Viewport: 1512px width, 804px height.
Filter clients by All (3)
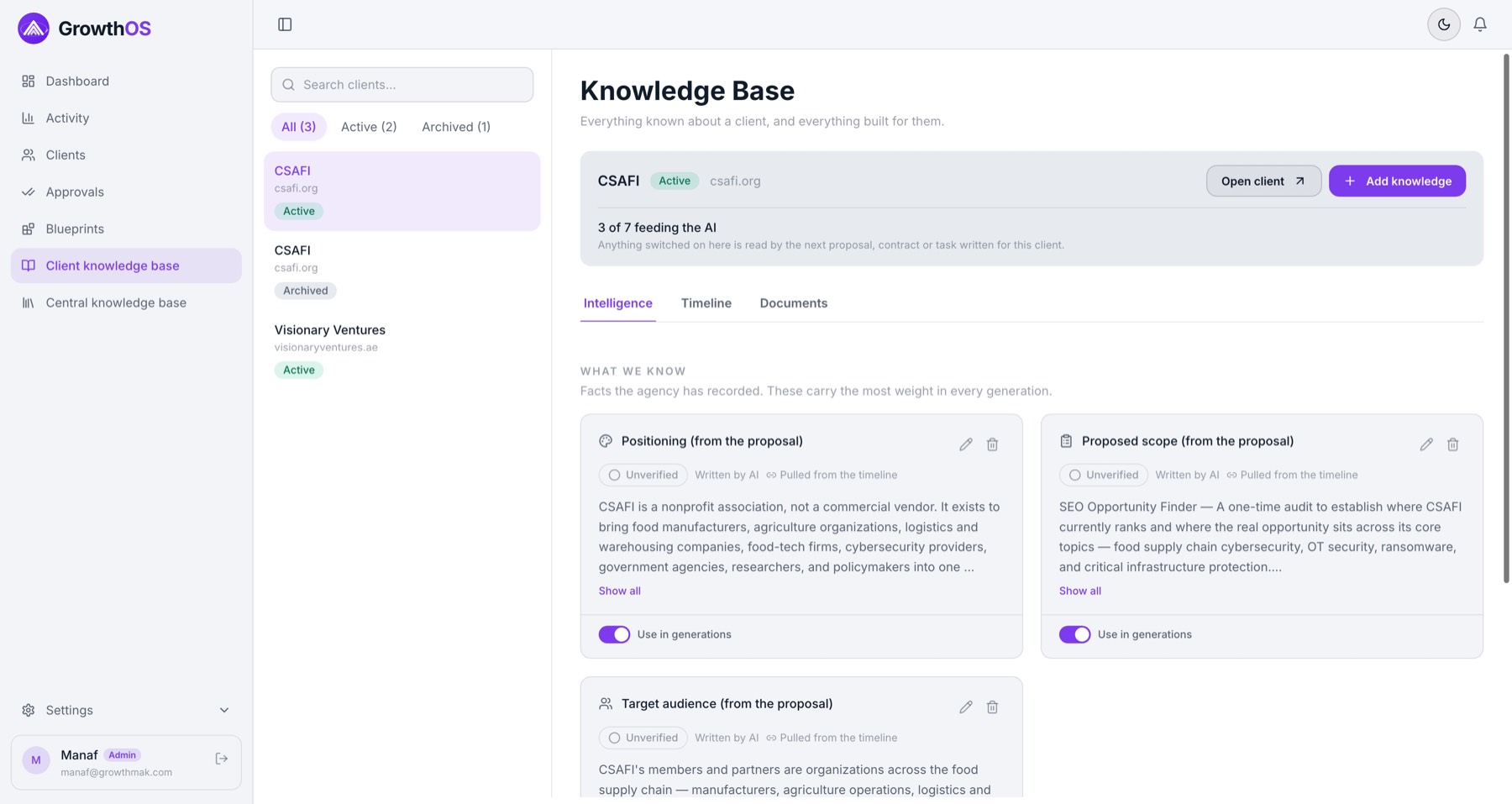pos(298,127)
